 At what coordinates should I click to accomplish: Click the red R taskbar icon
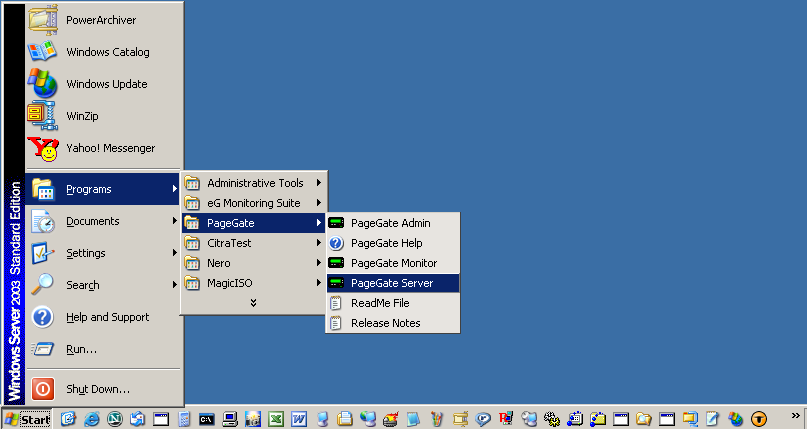pos(506,418)
